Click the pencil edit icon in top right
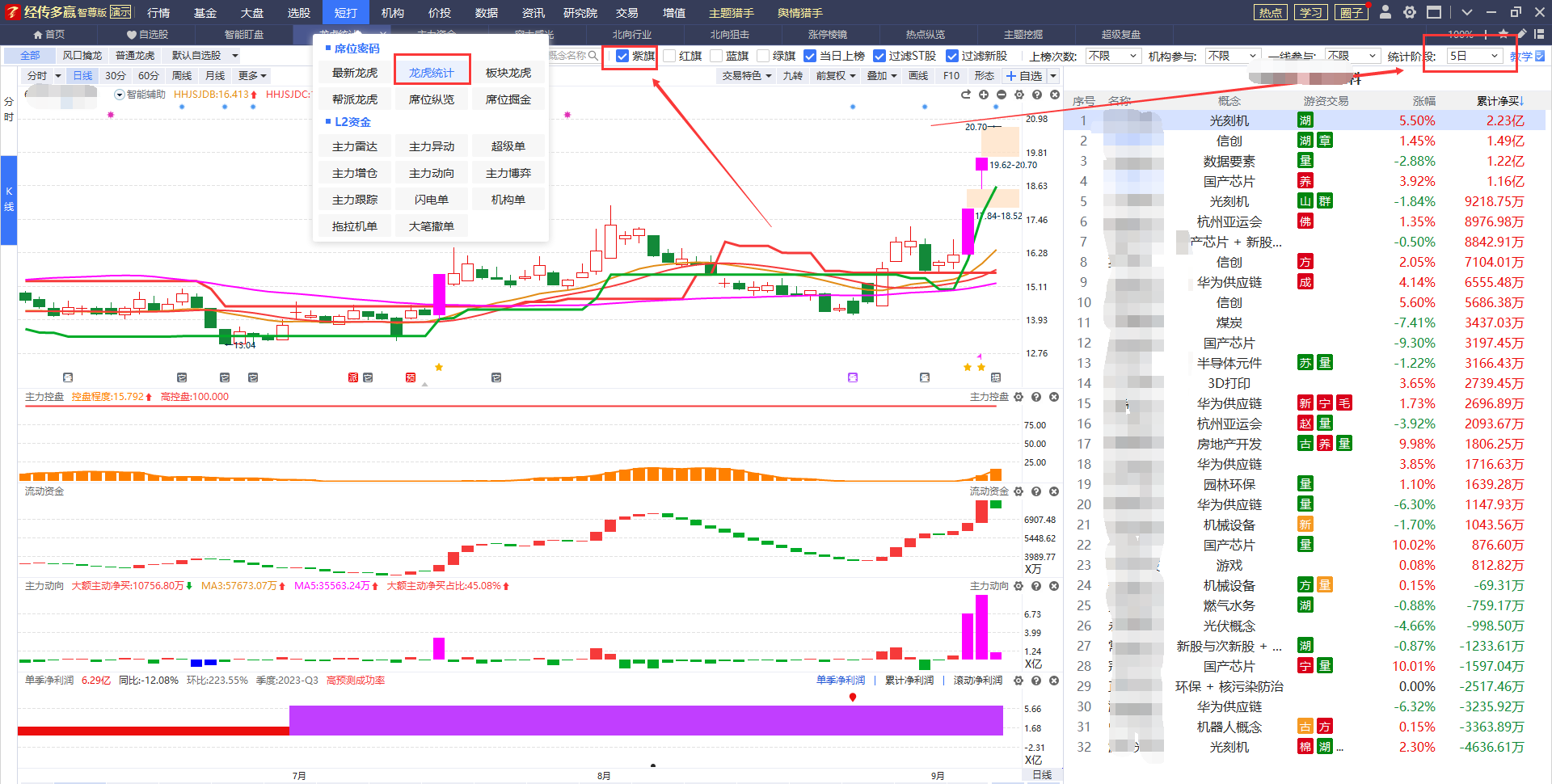1552x784 pixels. [x=1522, y=34]
